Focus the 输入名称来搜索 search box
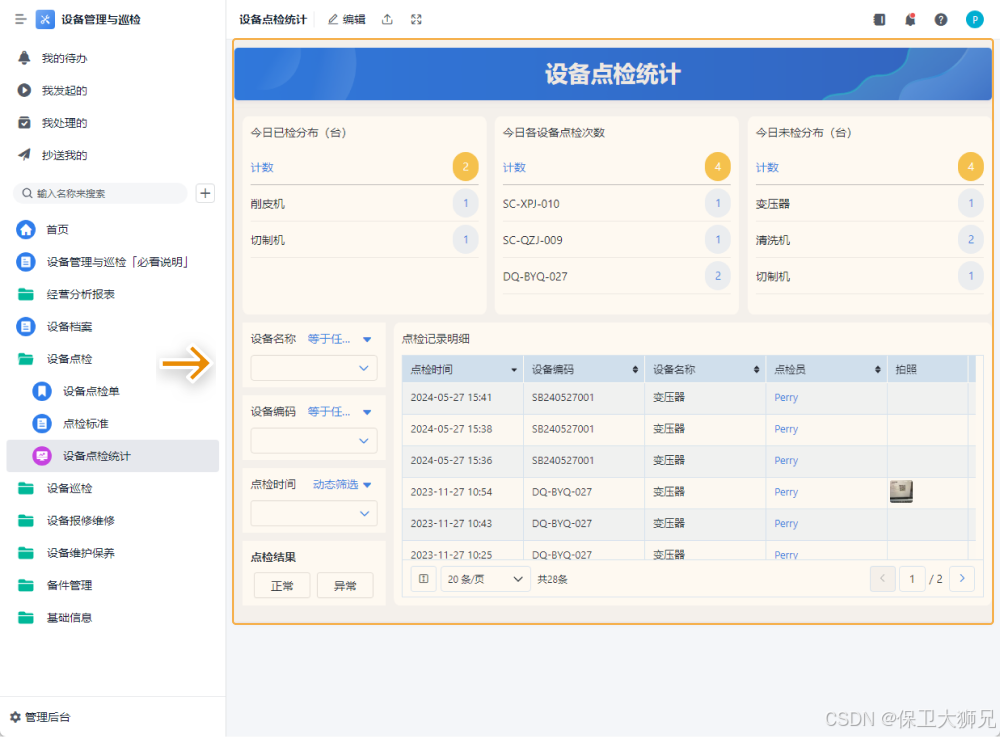 [100, 193]
